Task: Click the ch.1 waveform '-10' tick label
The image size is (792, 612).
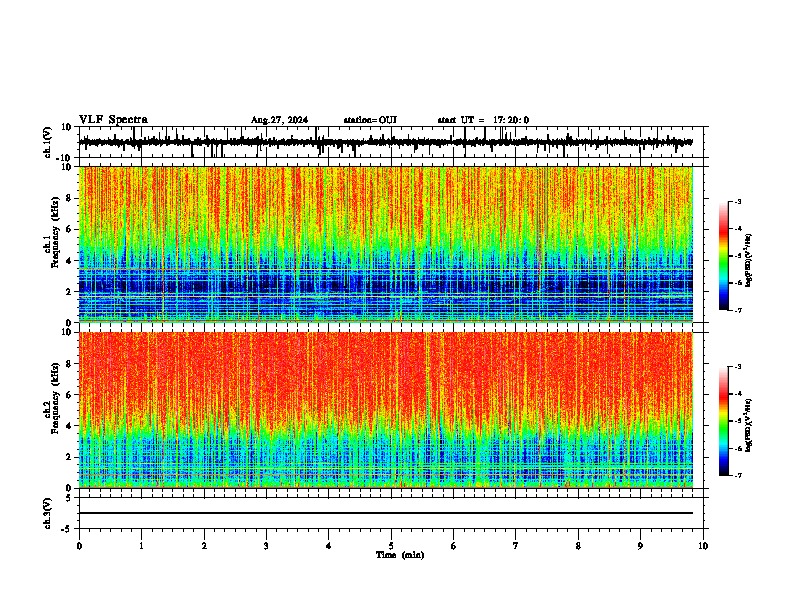Action: point(65,158)
